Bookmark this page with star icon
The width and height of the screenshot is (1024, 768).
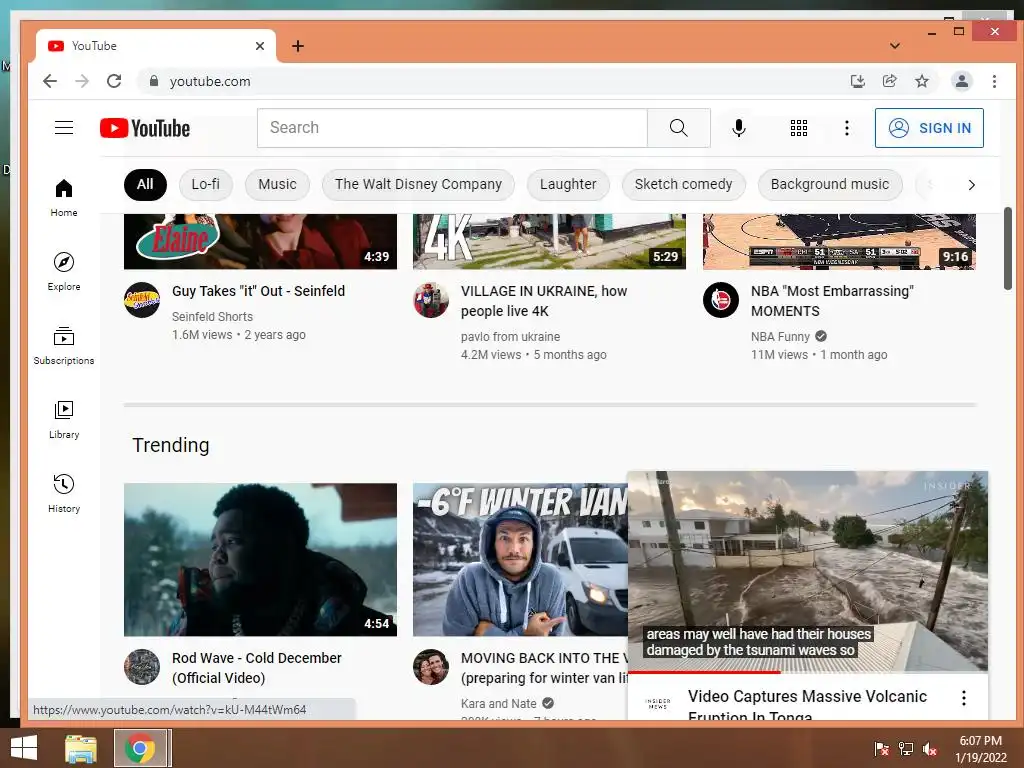(921, 81)
